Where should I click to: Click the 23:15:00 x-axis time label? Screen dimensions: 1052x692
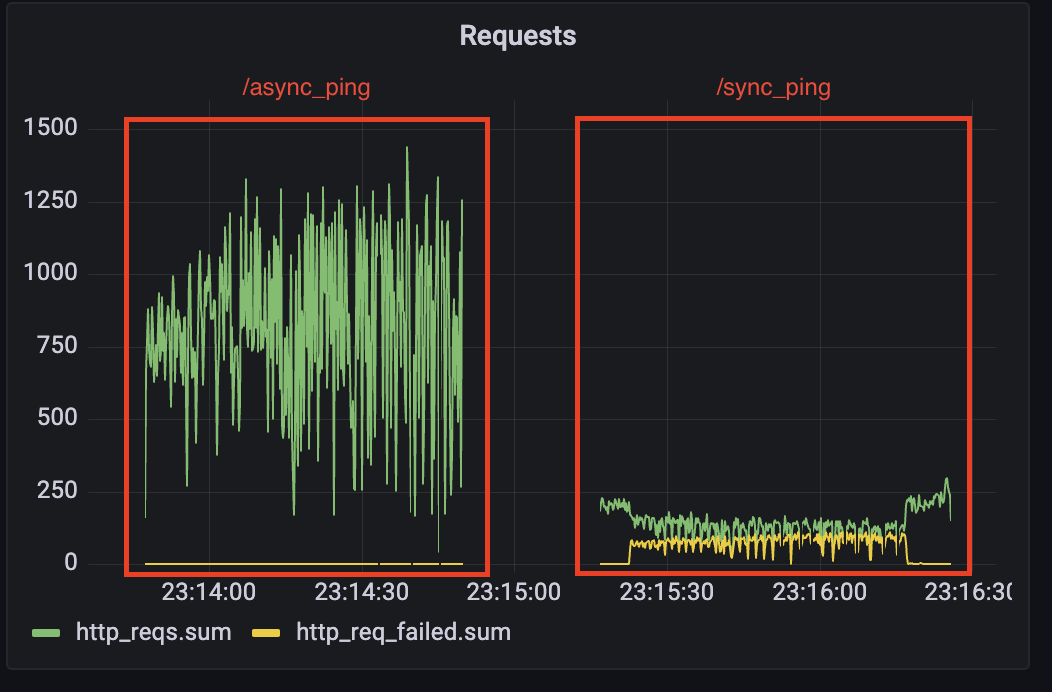pos(514,592)
